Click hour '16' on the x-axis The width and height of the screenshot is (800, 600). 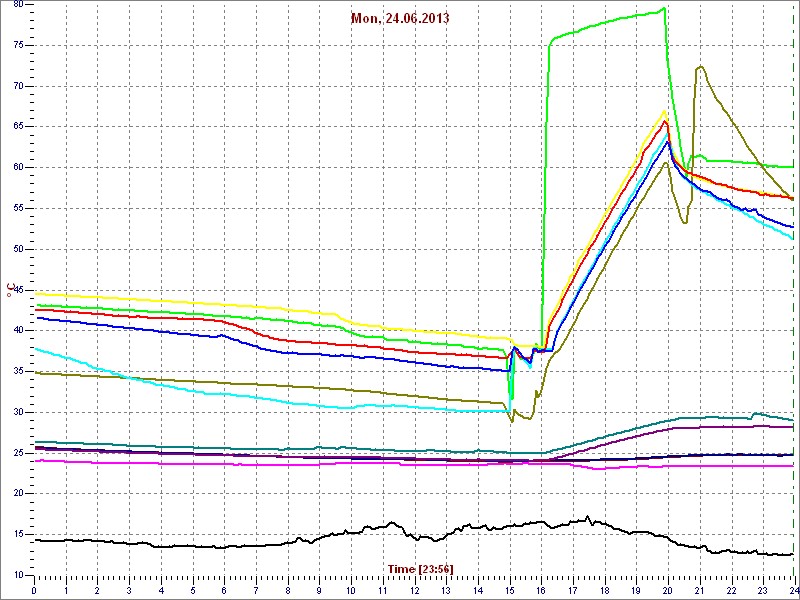click(540, 589)
